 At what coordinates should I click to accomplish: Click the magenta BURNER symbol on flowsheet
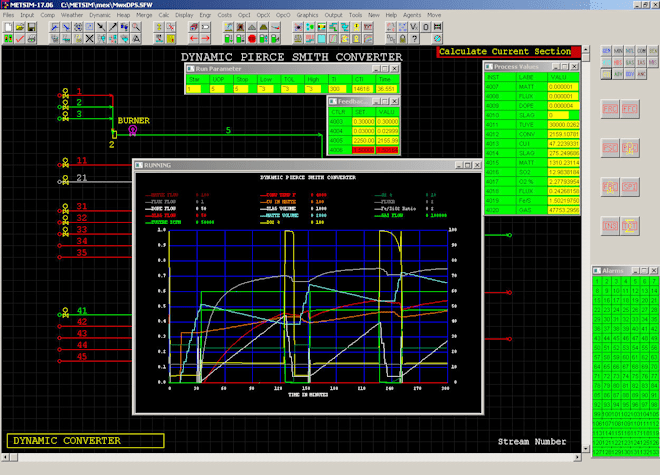click(133, 130)
